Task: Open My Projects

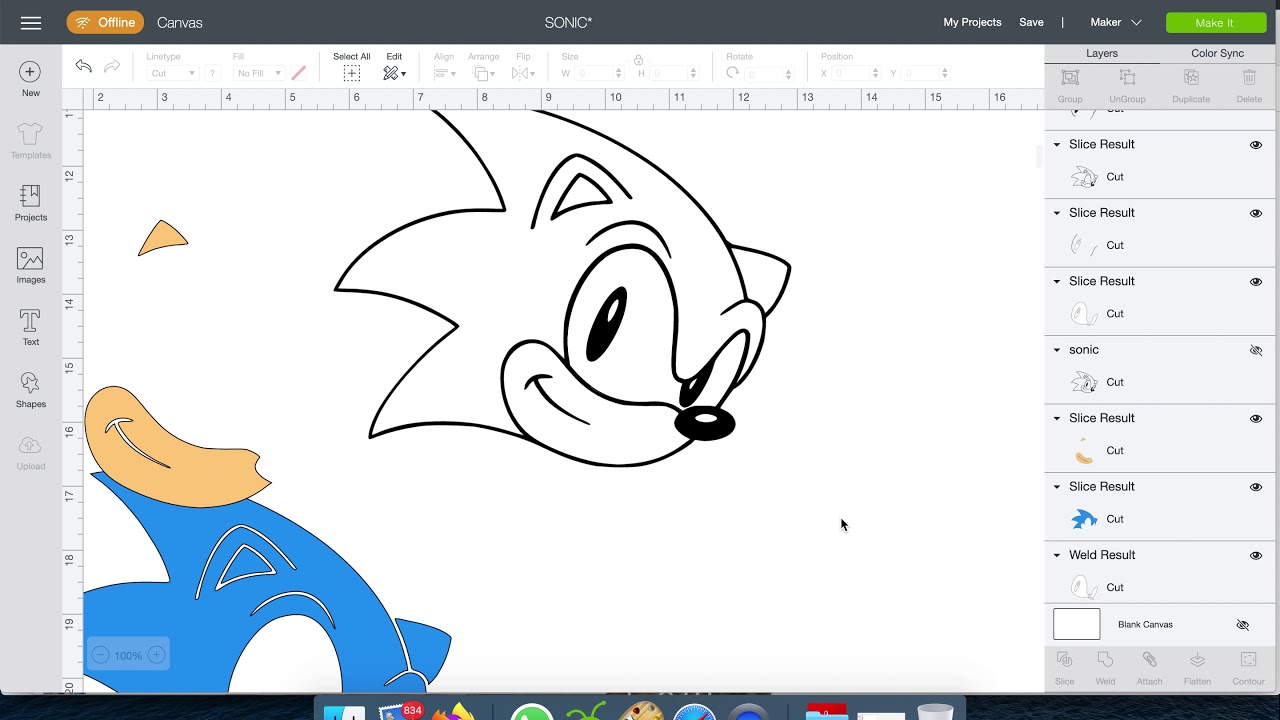Action: click(972, 22)
